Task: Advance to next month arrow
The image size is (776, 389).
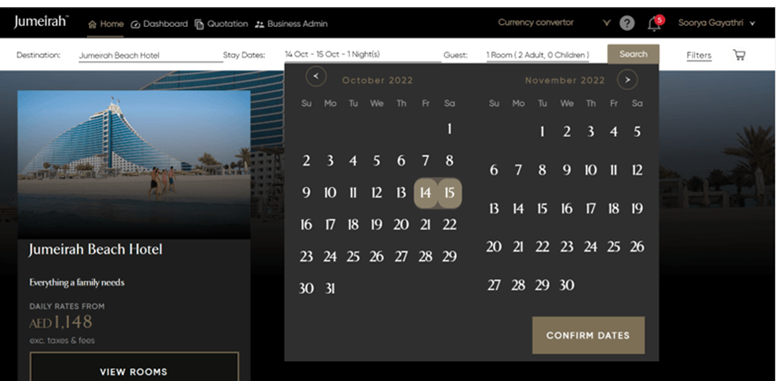Action: (627, 80)
